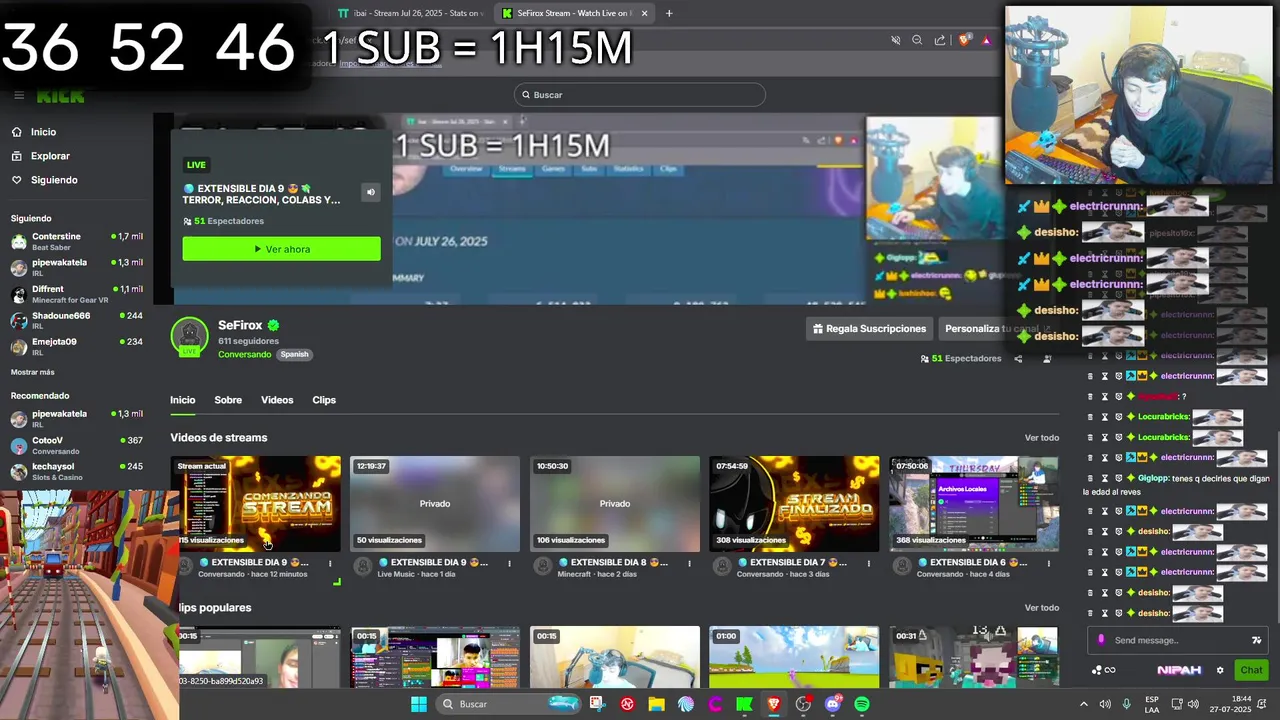Click the Regala Suscripciones button
1280x720 pixels.
869,328
